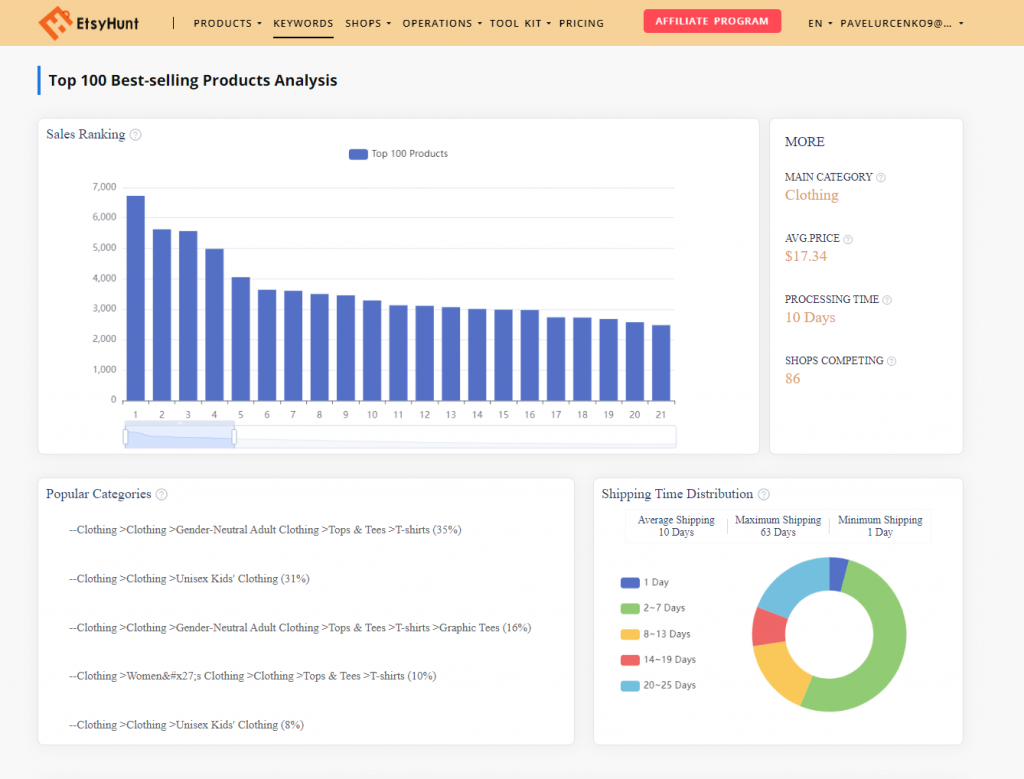Click the tallest bar for rank 1
Screen dimensions: 1024x779
coord(136,298)
